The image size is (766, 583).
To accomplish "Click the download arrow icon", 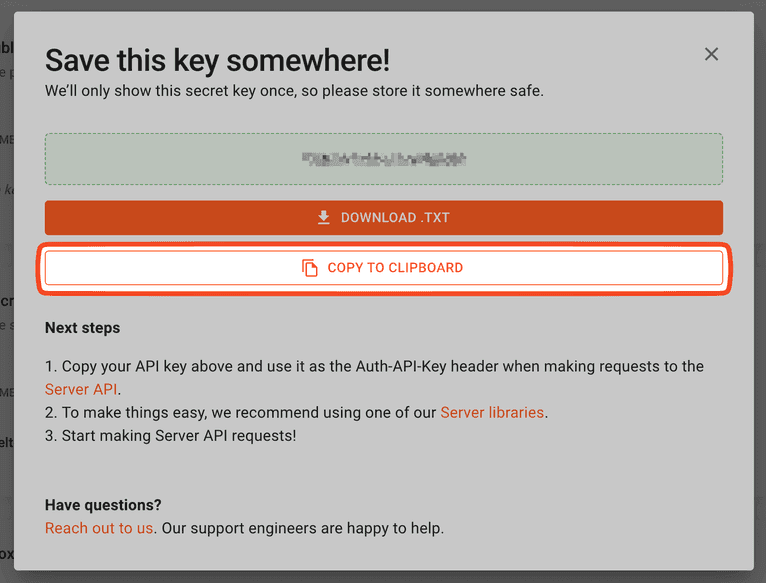I will [x=323, y=218].
